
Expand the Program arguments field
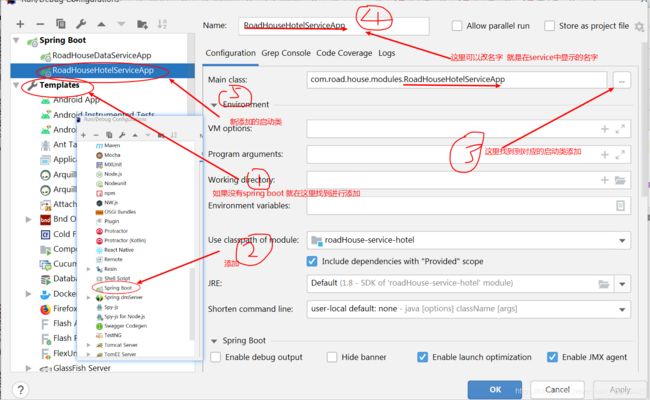pyautogui.click(x=620, y=155)
